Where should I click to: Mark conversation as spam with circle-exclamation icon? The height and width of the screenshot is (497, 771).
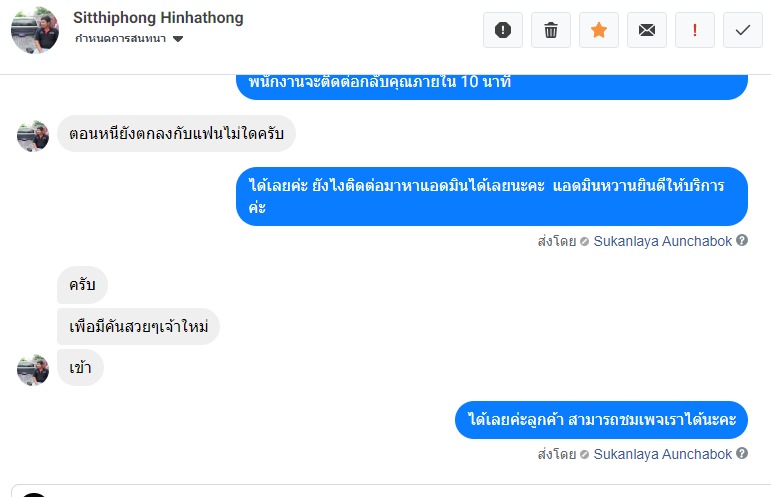click(x=502, y=30)
